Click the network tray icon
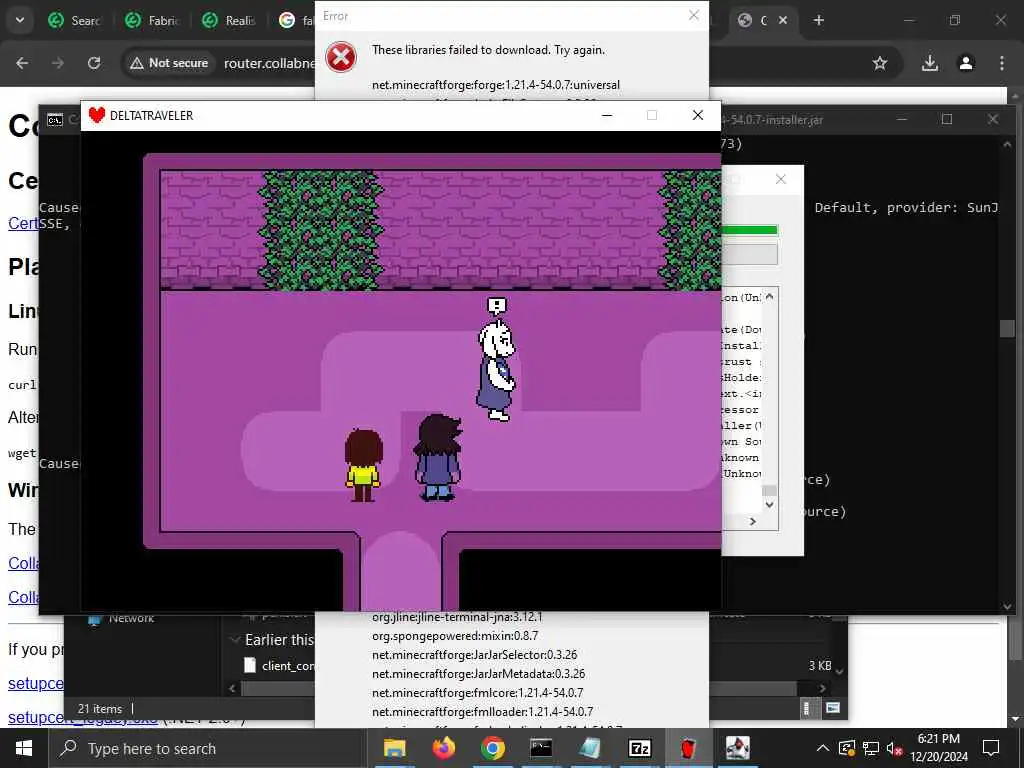Viewport: 1024px width, 768px height. (871, 748)
